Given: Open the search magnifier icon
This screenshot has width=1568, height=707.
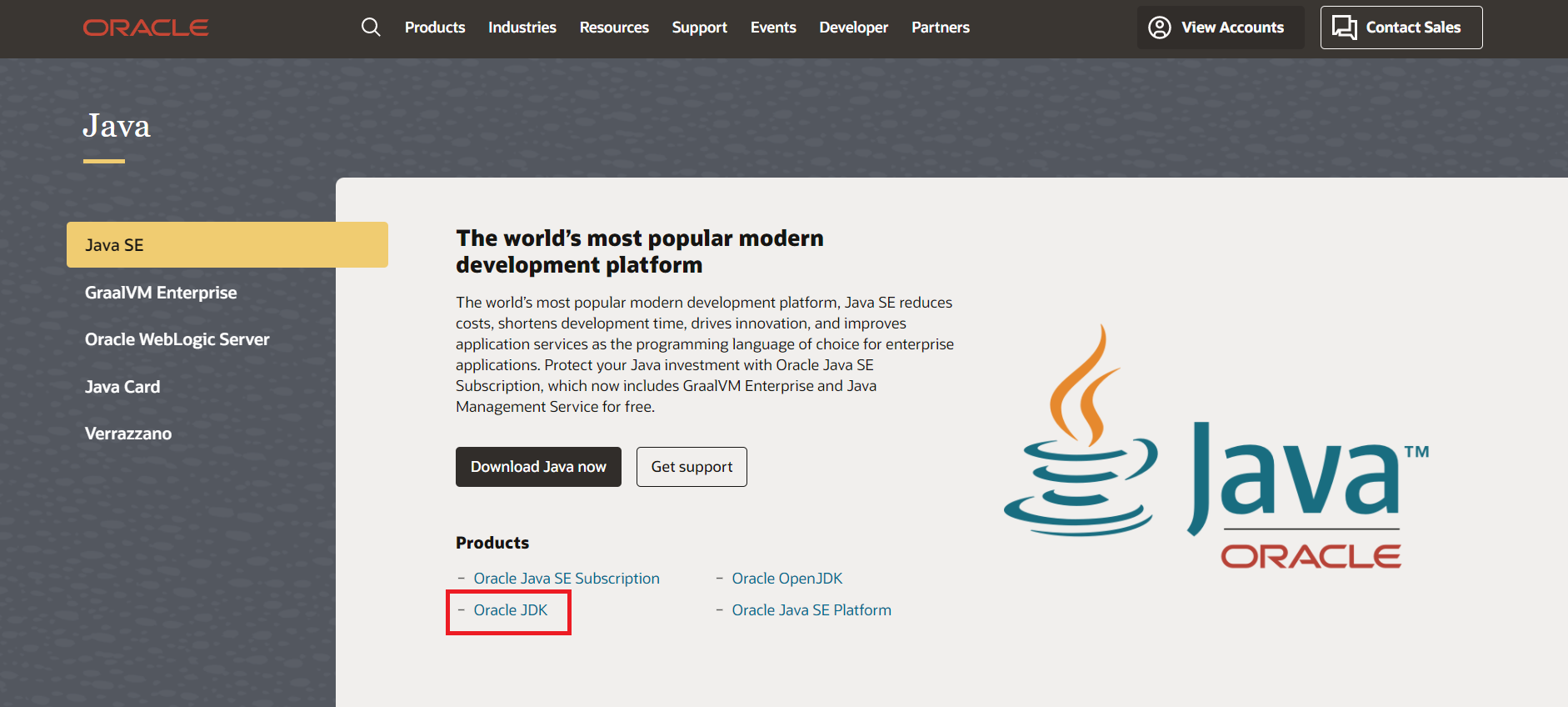Looking at the screenshot, I should pos(371,28).
